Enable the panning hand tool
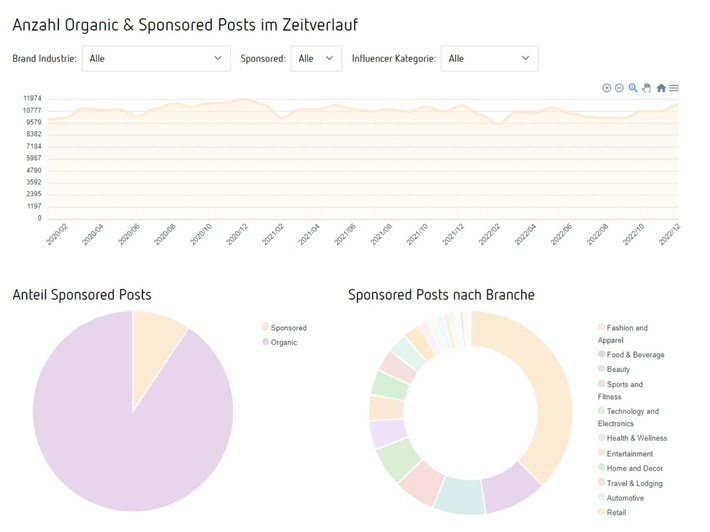This screenshot has width=710, height=532. pos(647,88)
